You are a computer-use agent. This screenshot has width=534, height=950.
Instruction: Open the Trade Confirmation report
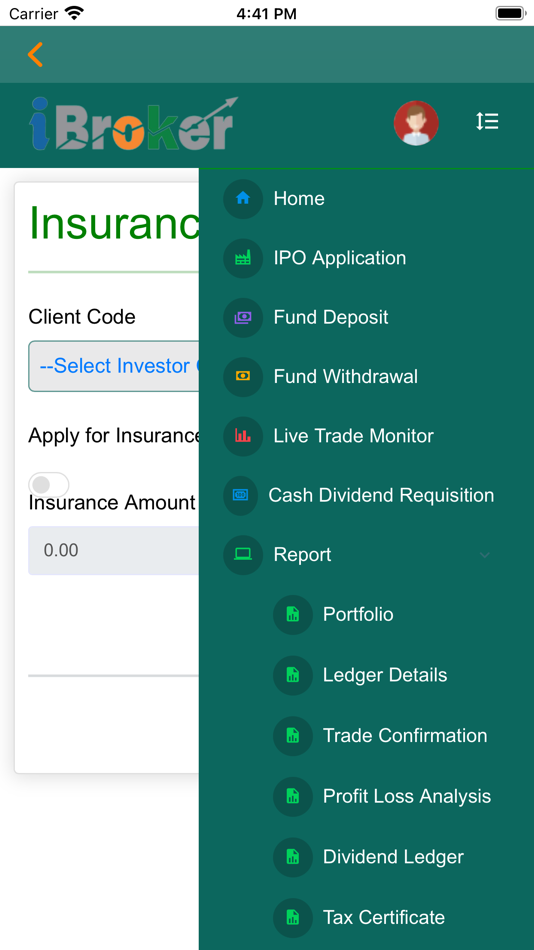click(405, 736)
